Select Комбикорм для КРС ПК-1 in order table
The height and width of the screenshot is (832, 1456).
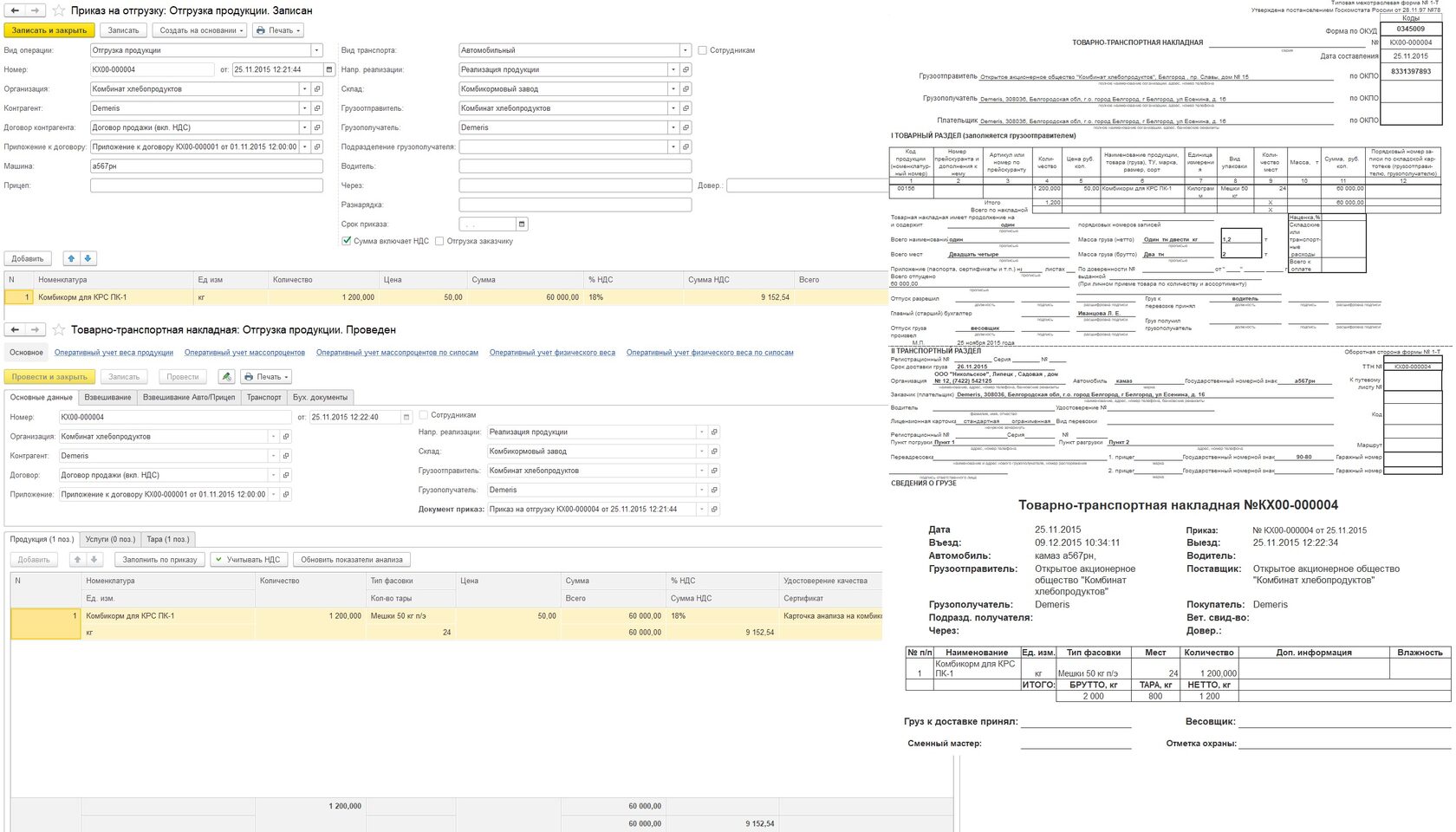click(114, 297)
